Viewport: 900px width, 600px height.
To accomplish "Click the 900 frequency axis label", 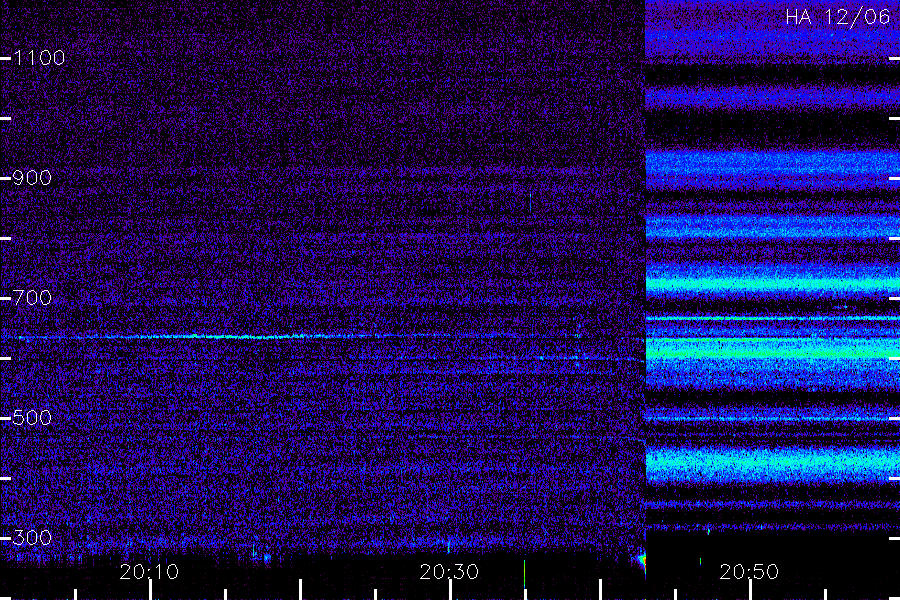I will (32, 177).
